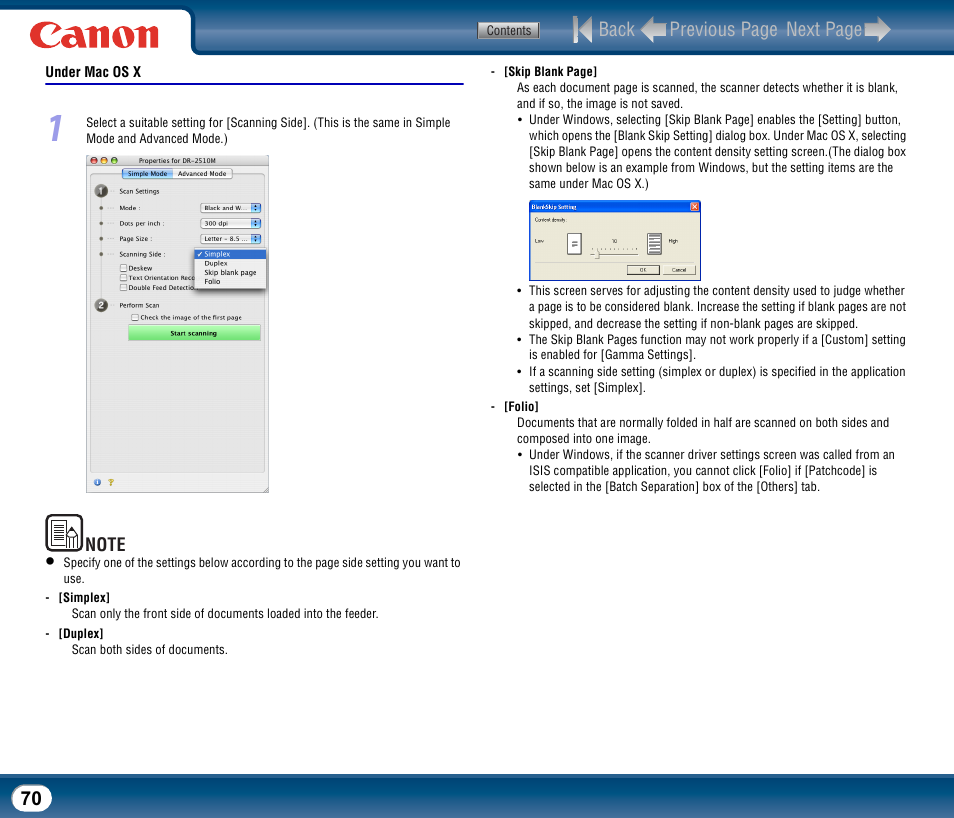Click the red close button of the Properties window
The height and width of the screenshot is (818, 954).
[94, 161]
